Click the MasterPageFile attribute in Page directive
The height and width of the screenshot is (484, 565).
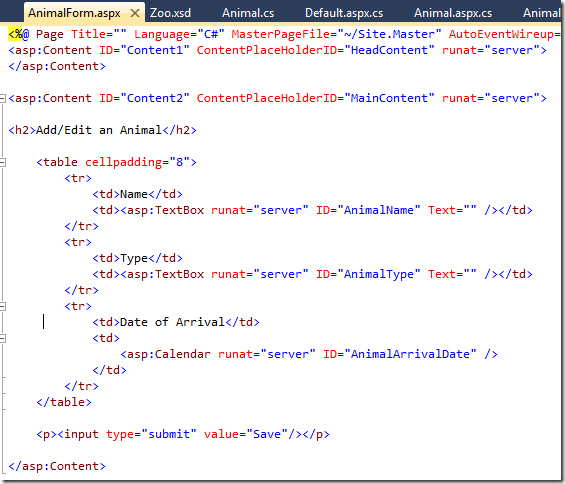[284, 34]
